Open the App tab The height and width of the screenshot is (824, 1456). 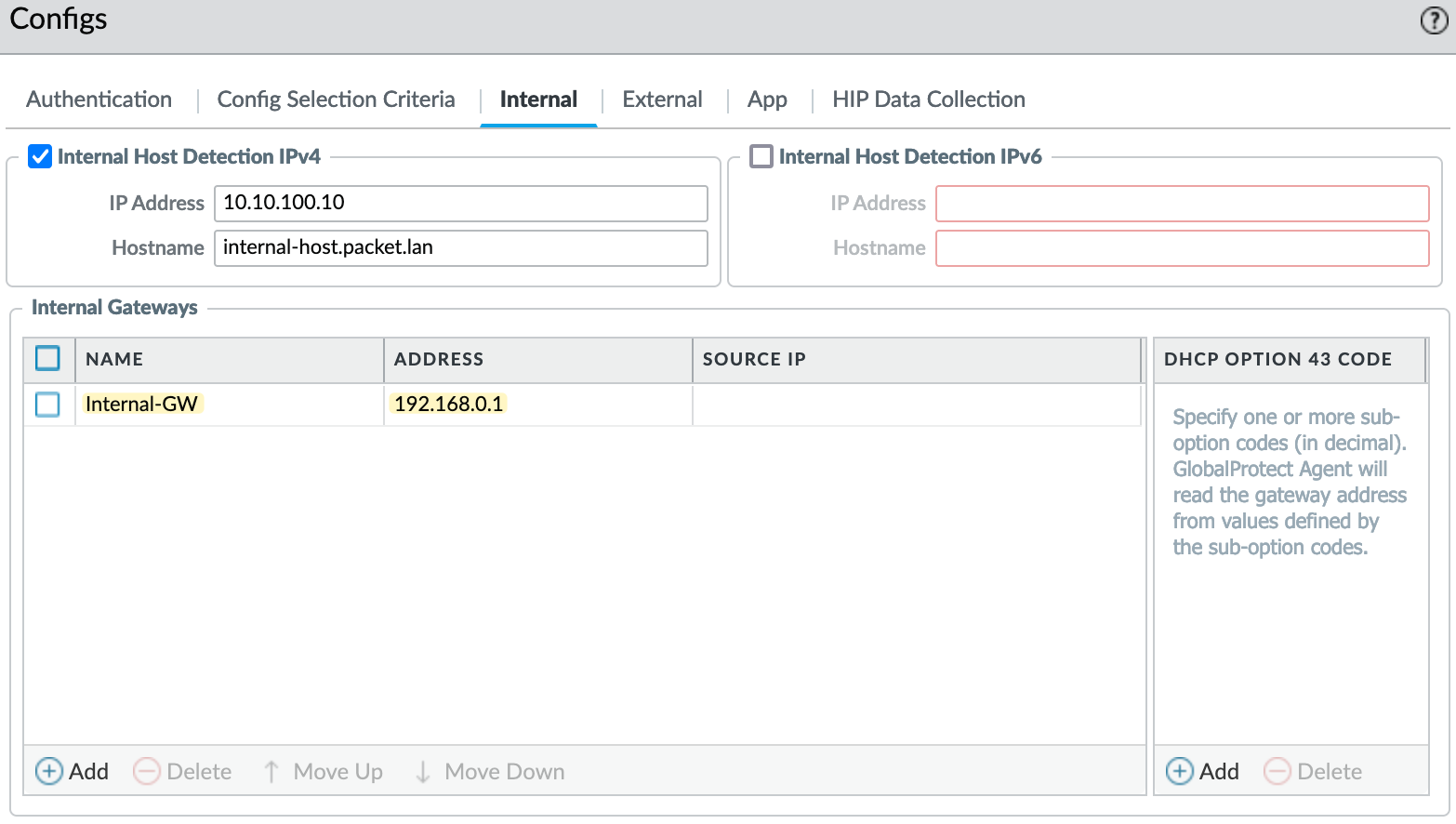tap(767, 100)
